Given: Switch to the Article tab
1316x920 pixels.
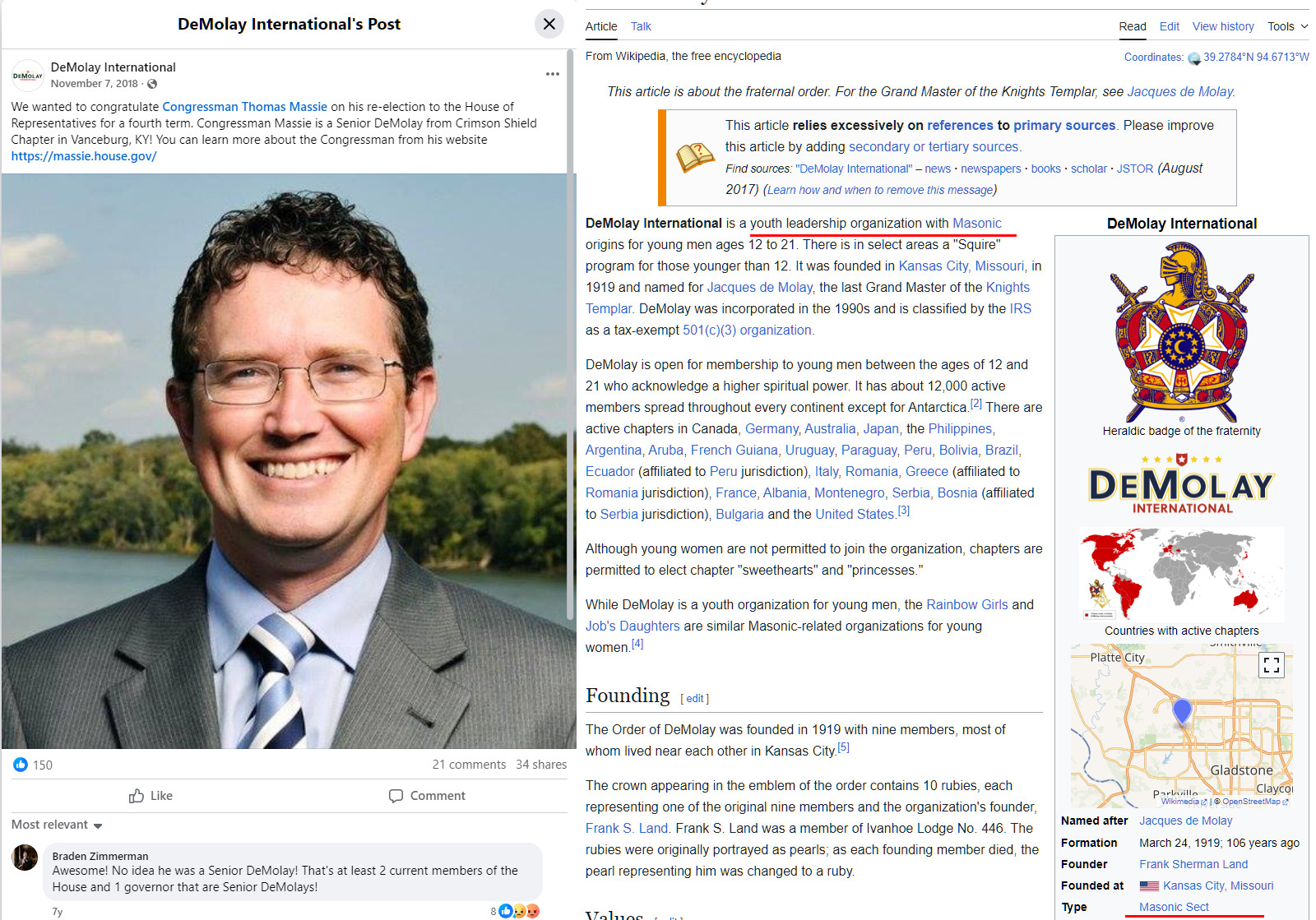Looking at the screenshot, I should 601,26.
